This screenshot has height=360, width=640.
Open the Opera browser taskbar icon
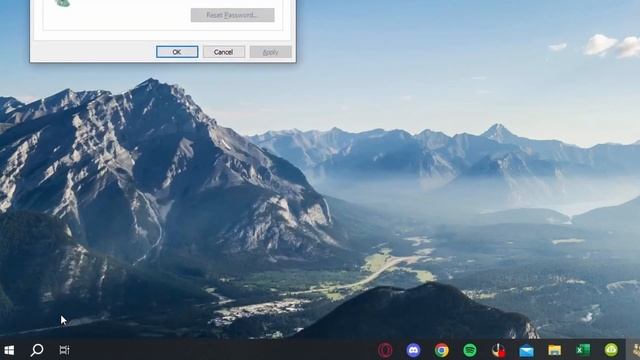click(x=385, y=350)
